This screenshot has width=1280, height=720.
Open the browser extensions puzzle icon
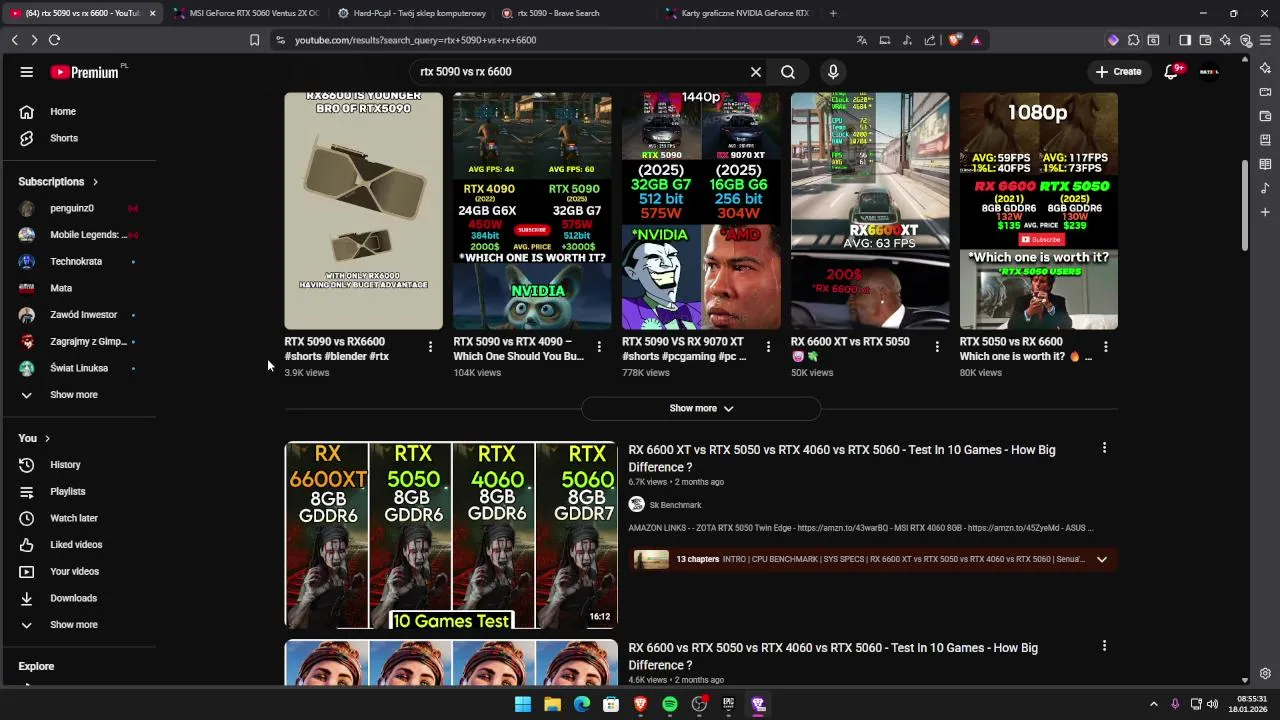(1133, 40)
